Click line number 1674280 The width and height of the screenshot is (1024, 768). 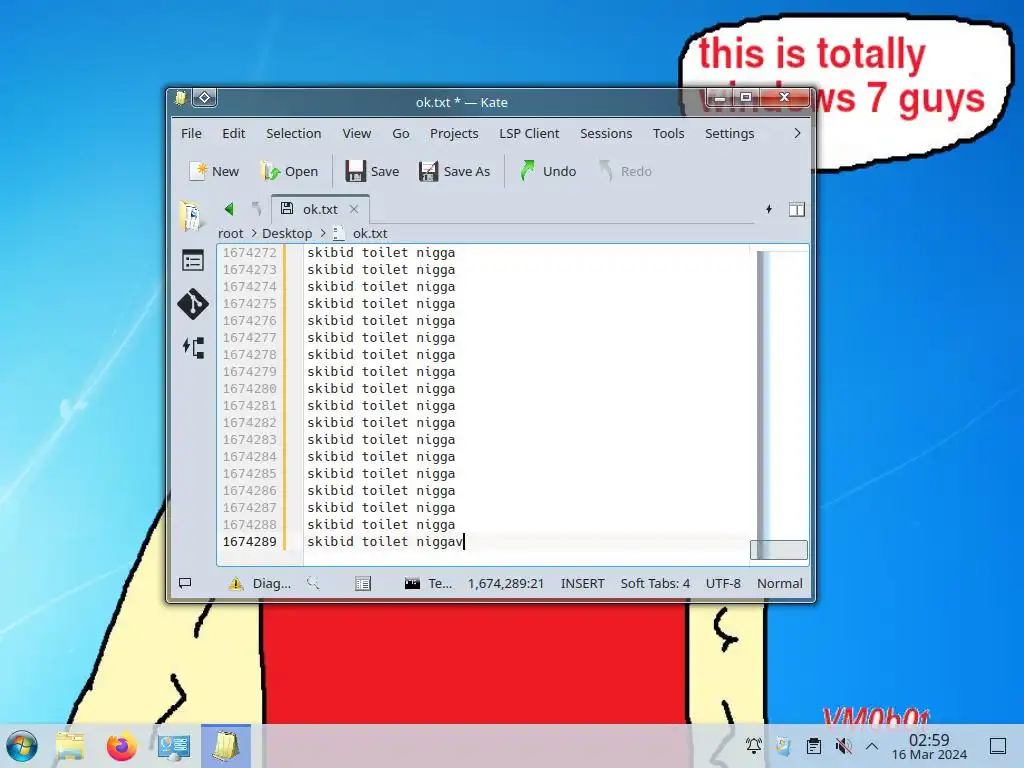pyautogui.click(x=249, y=389)
